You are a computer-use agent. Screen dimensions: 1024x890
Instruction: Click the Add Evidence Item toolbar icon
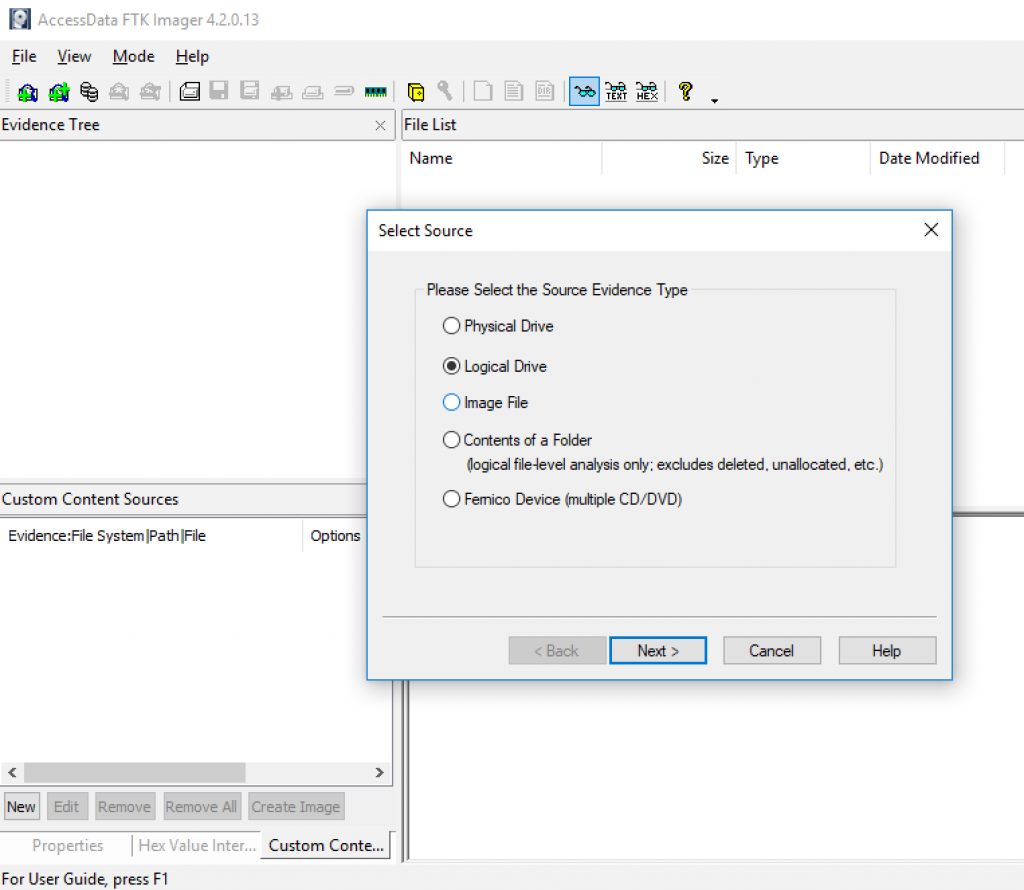pyautogui.click(x=27, y=92)
